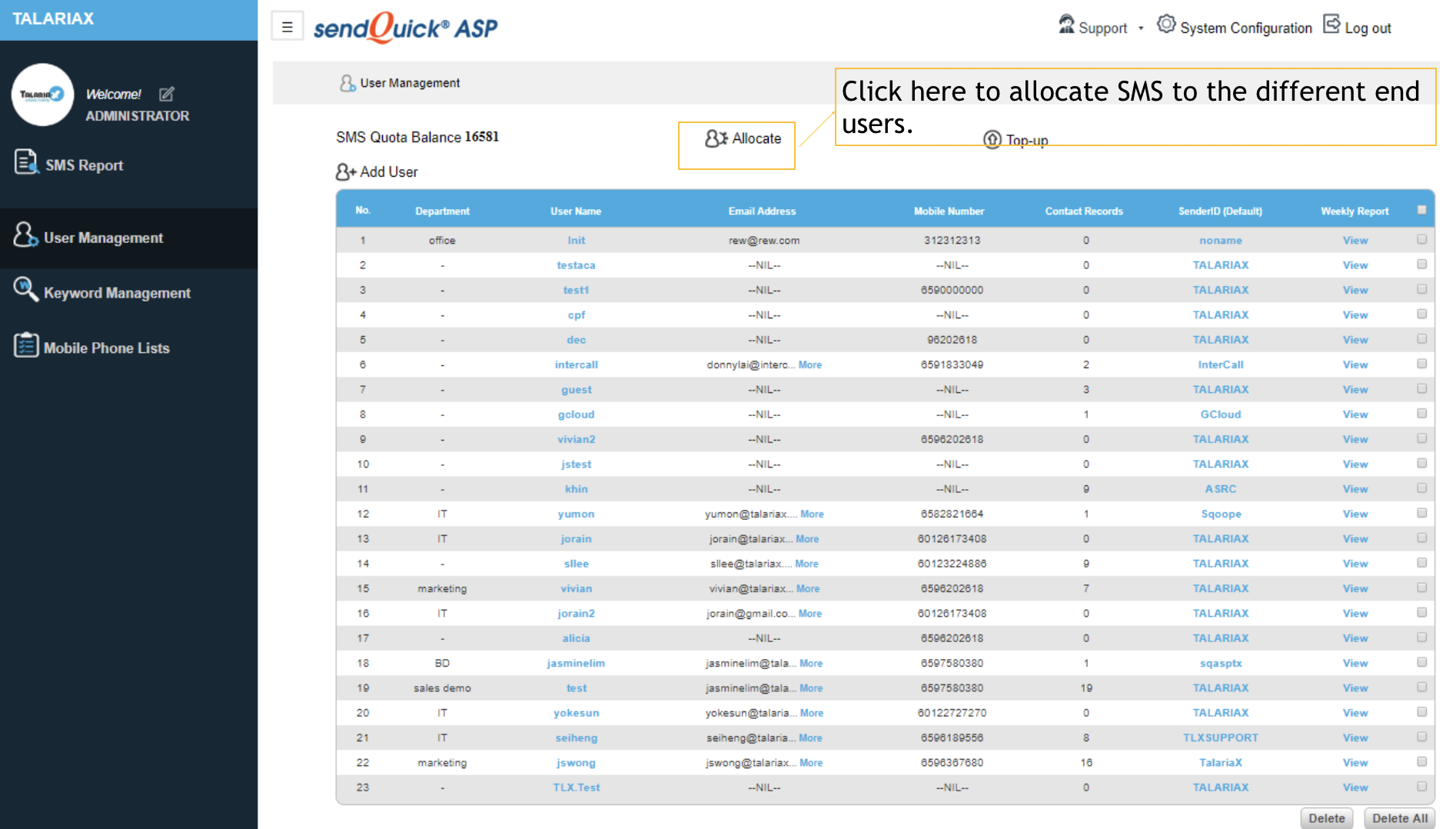Viewport: 1456px width, 829px height.
Task: Click the Support headset icon
Action: (x=1066, y=25)
